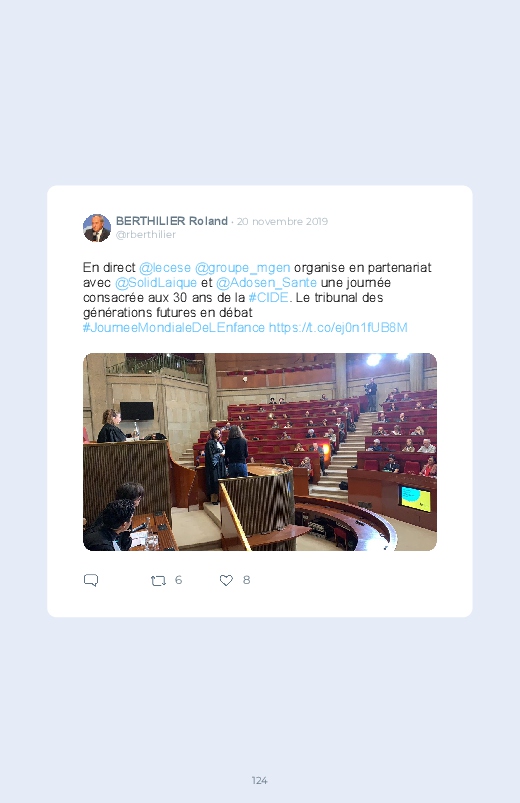Click the BERTHILIER Roland display name

tap(172, 221)
